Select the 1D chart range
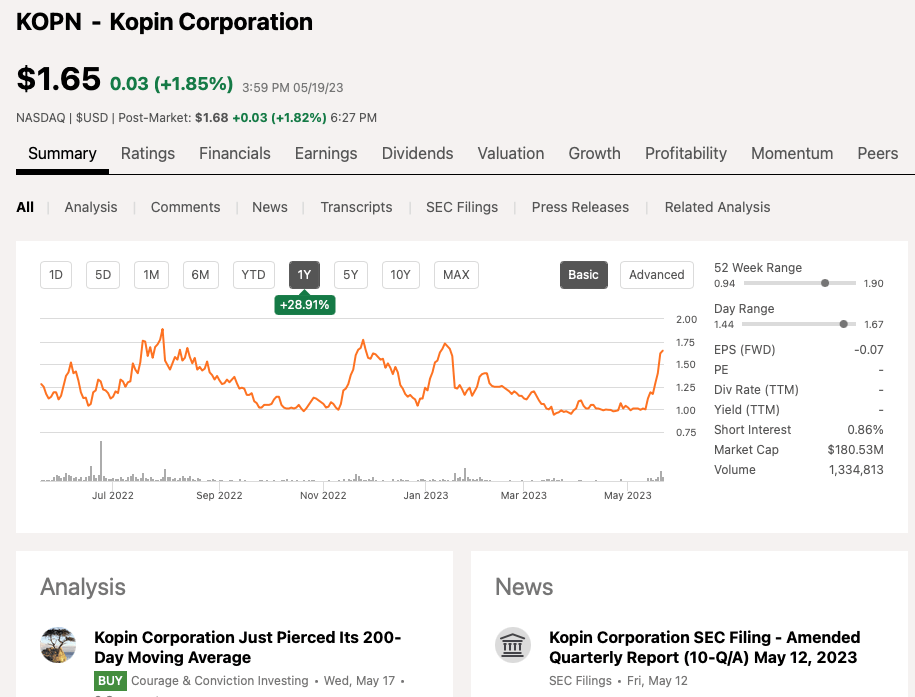The image size is (915, 697). pyautogui.click(x=56, y=275)
